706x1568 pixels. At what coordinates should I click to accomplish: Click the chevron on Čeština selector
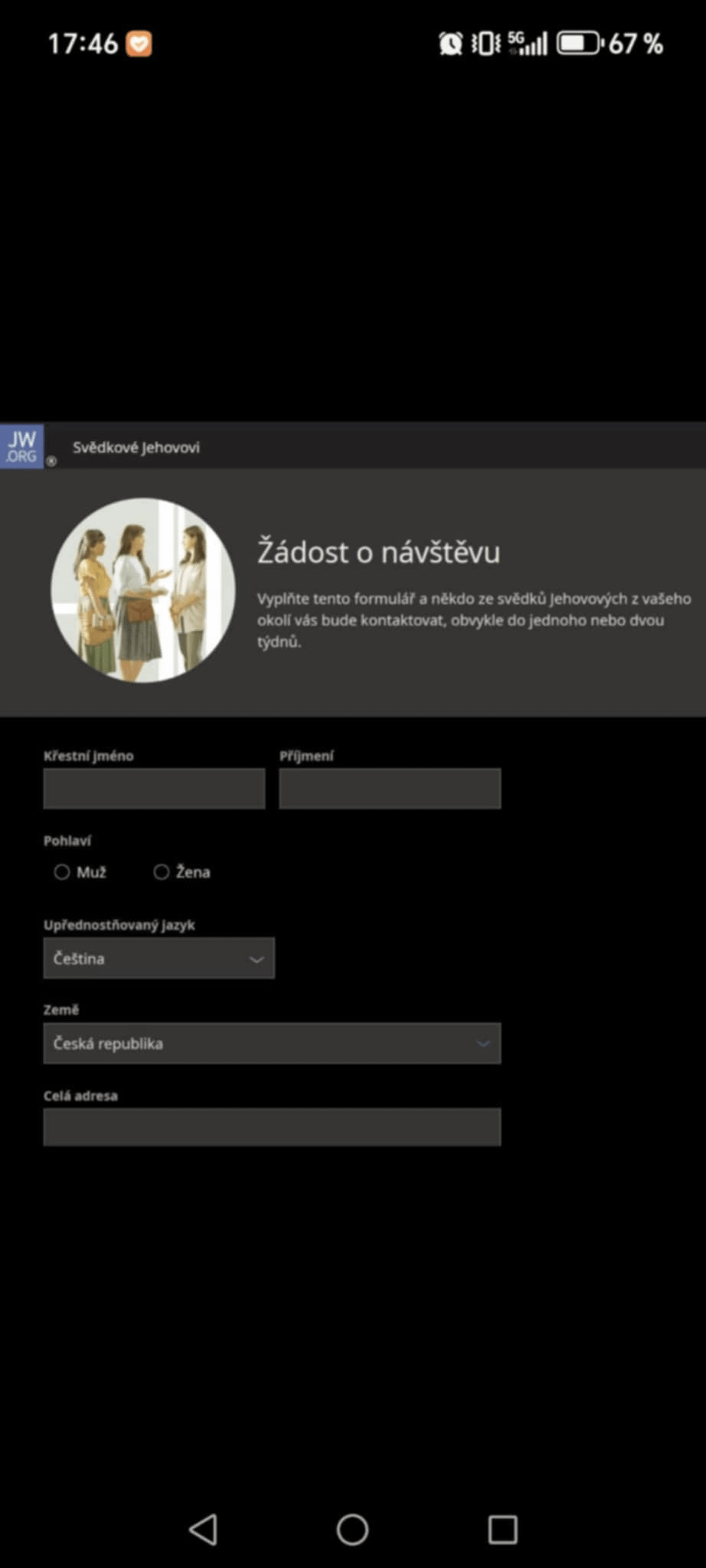click(257, 959)
